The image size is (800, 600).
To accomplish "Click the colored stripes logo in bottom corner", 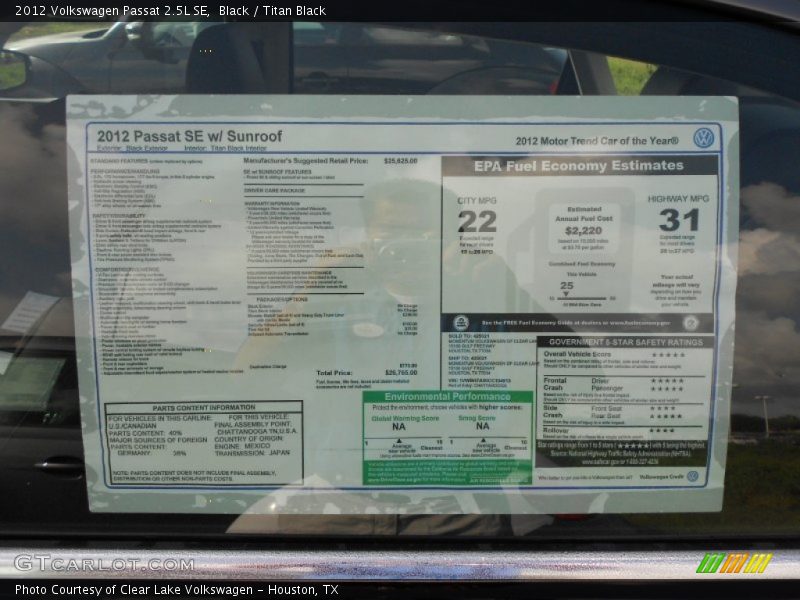I will tap(734, 564).
